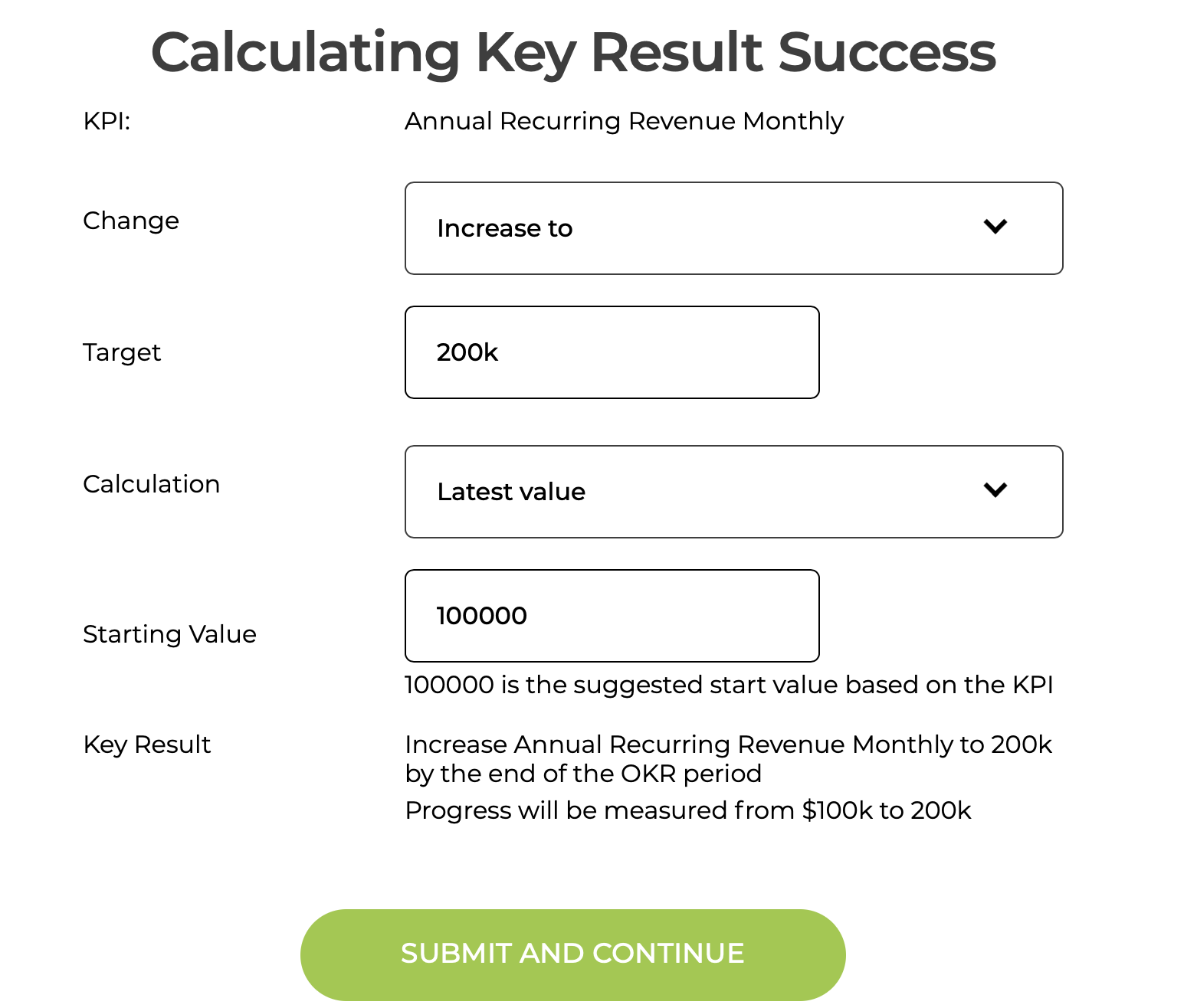Click the Key Result label

(146, 745)
